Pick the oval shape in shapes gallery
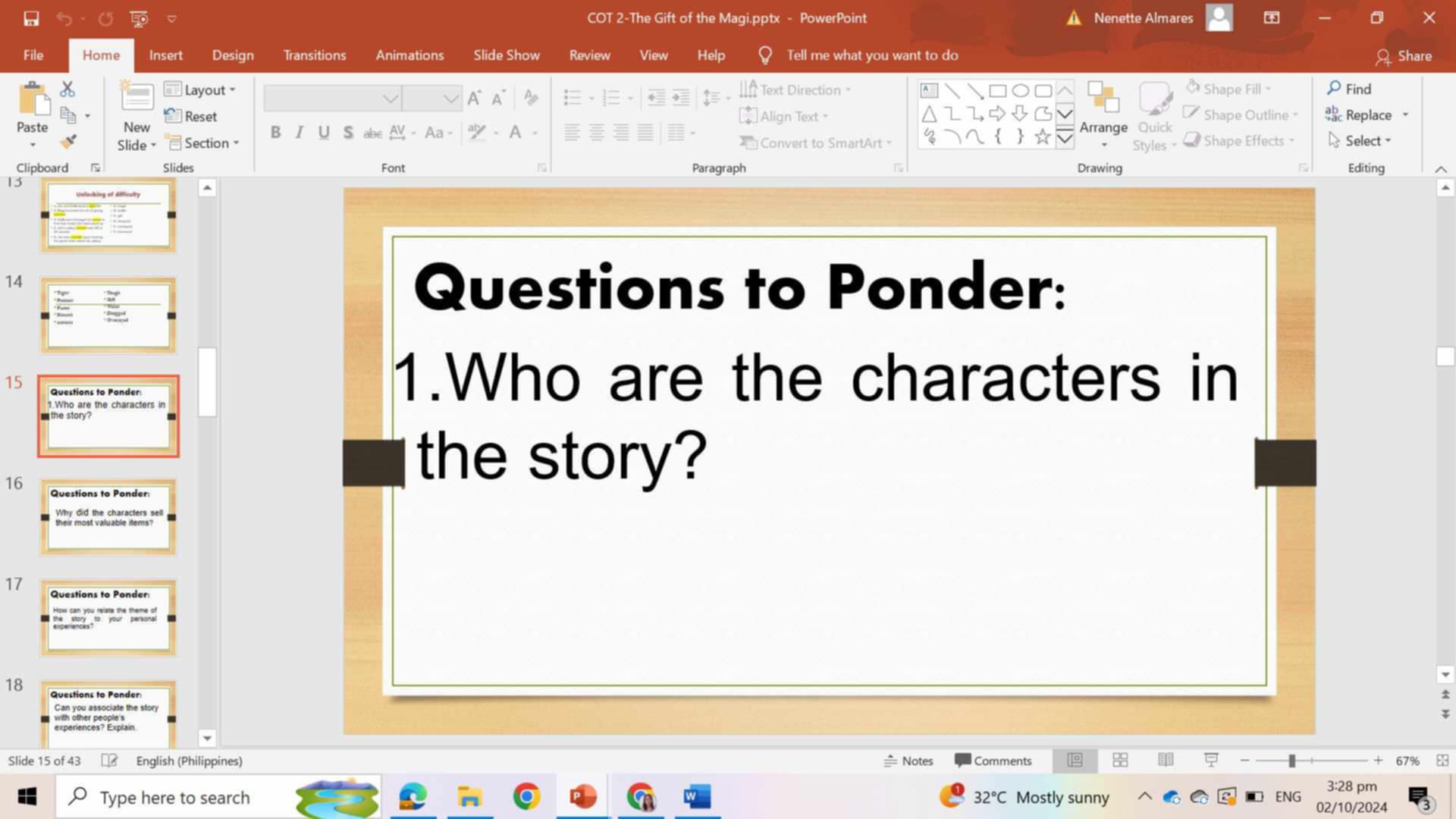 [1021, 91]
